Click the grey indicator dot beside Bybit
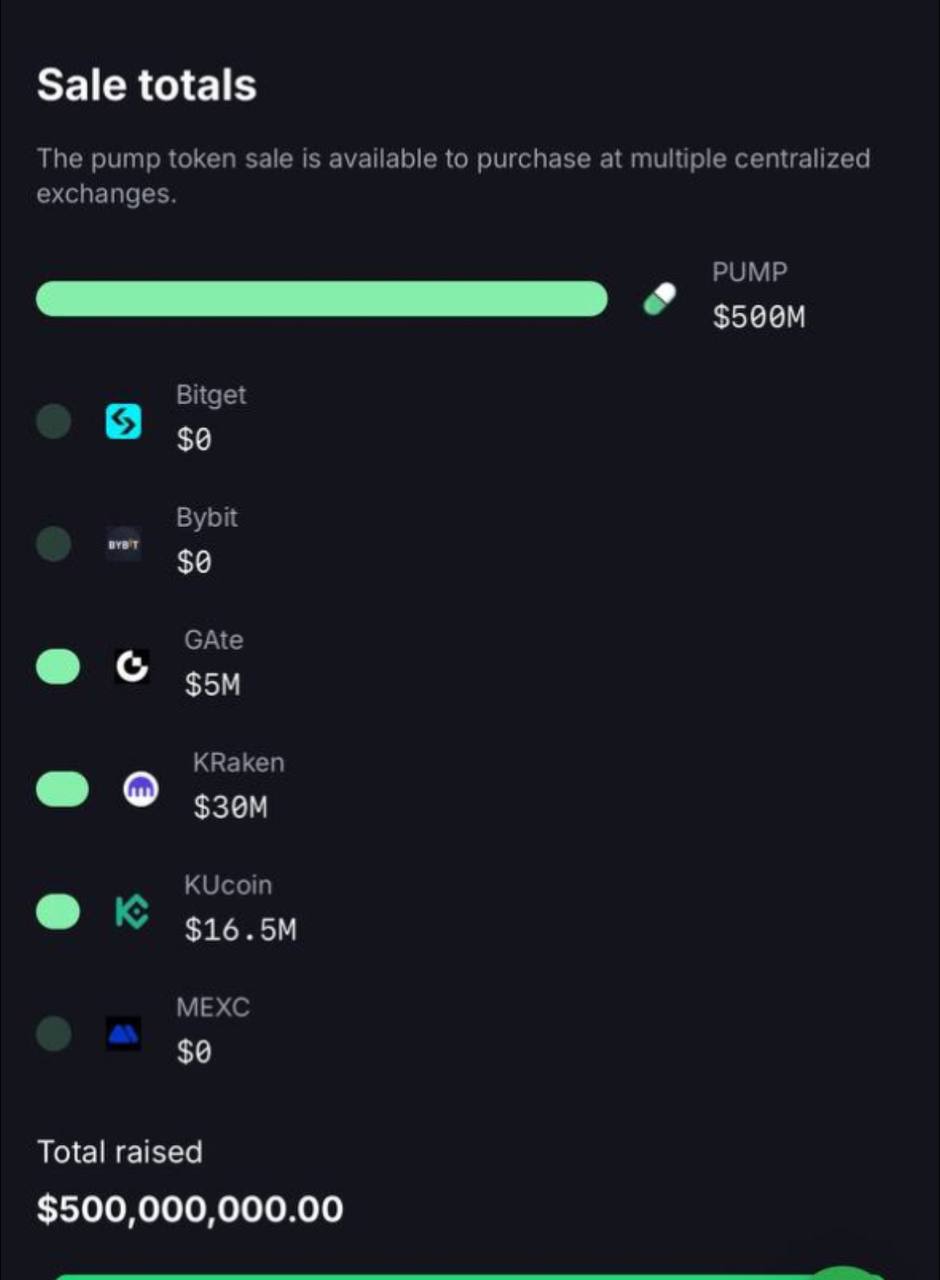This screenshot has width=940, height=1280. [54, 544]
